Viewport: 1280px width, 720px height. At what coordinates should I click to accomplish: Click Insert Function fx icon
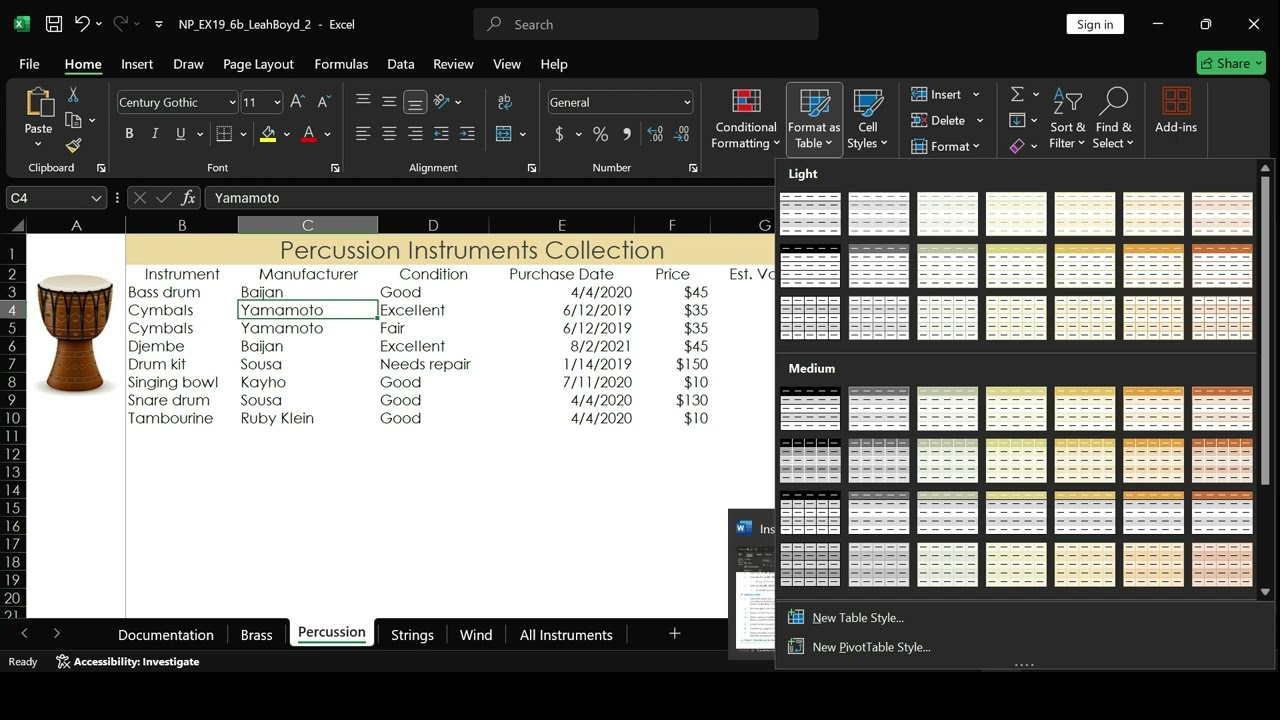tap(188, 198)
